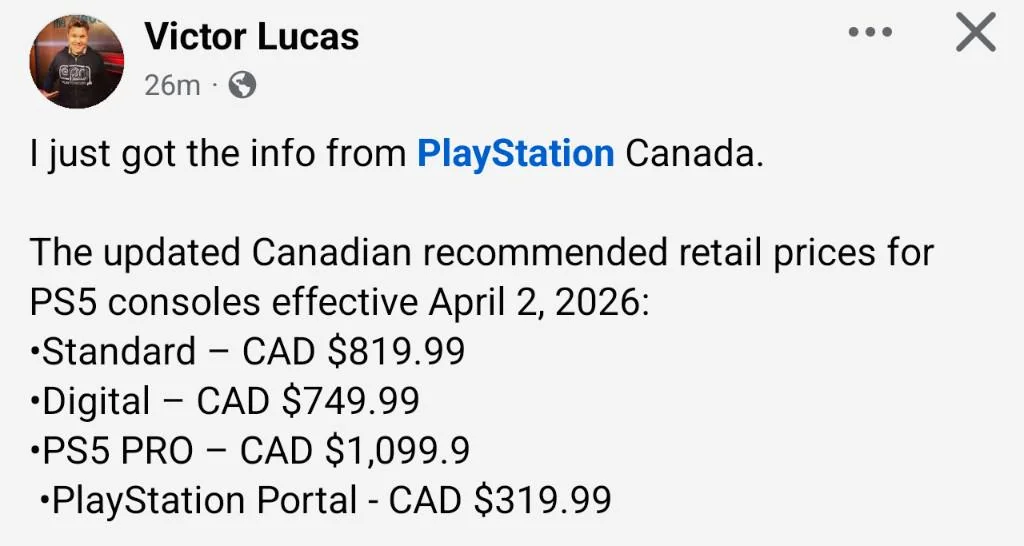Click the $1,099.9 PS5 Pro price
This screenshot has width=1024, height=546.
397,450
